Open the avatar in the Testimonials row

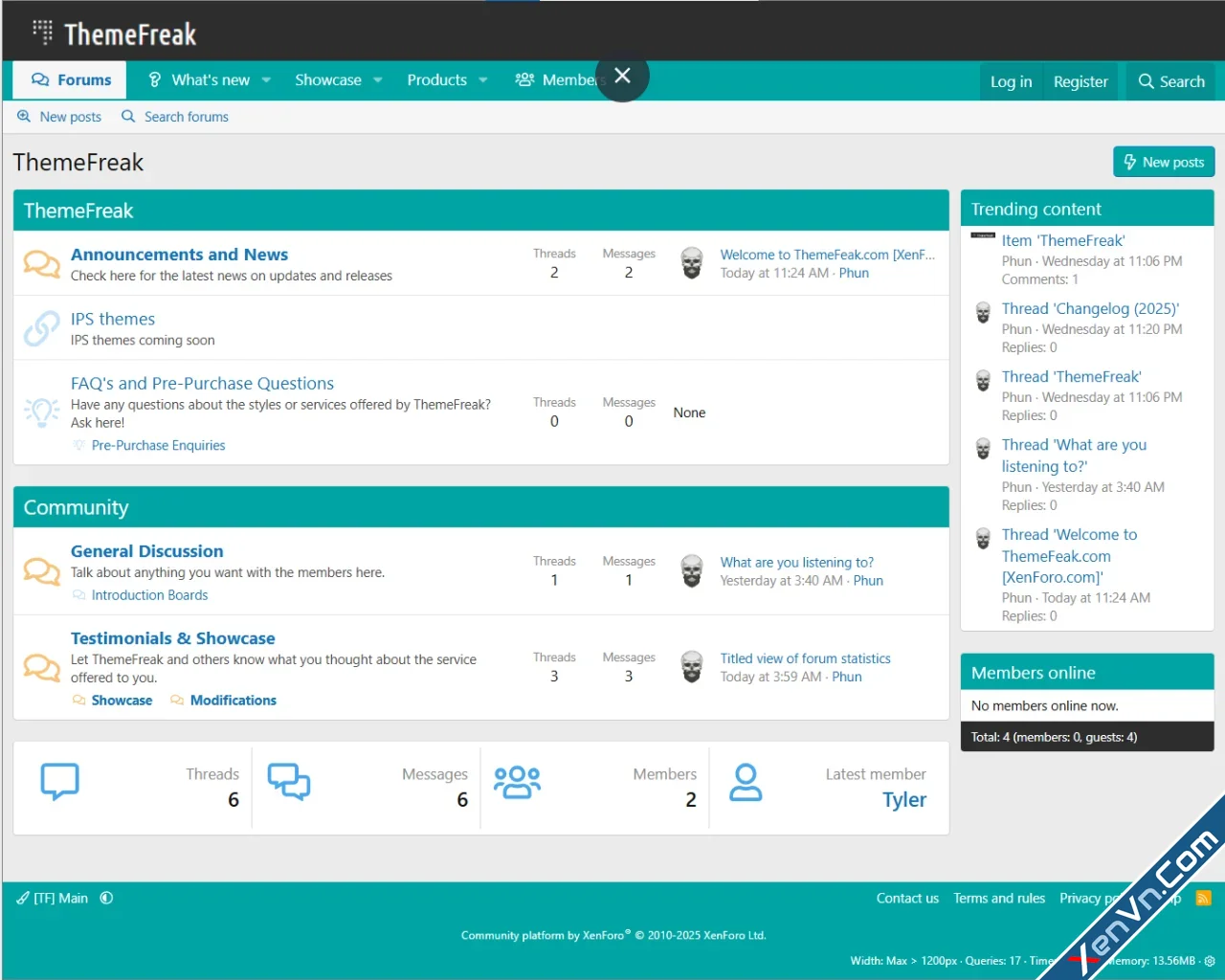click(692, 667)
